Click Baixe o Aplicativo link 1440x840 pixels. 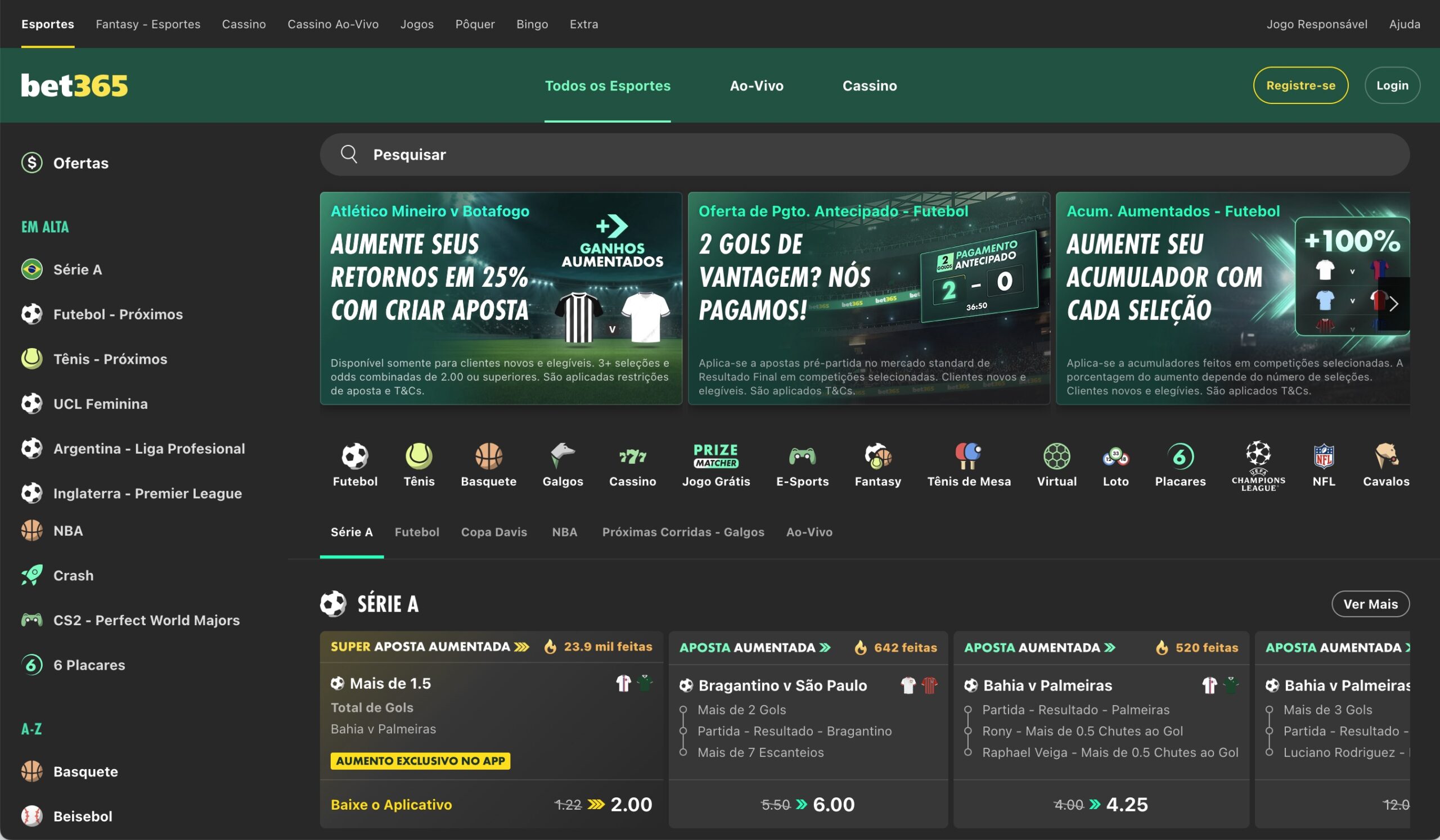click(x=391, y=804)
